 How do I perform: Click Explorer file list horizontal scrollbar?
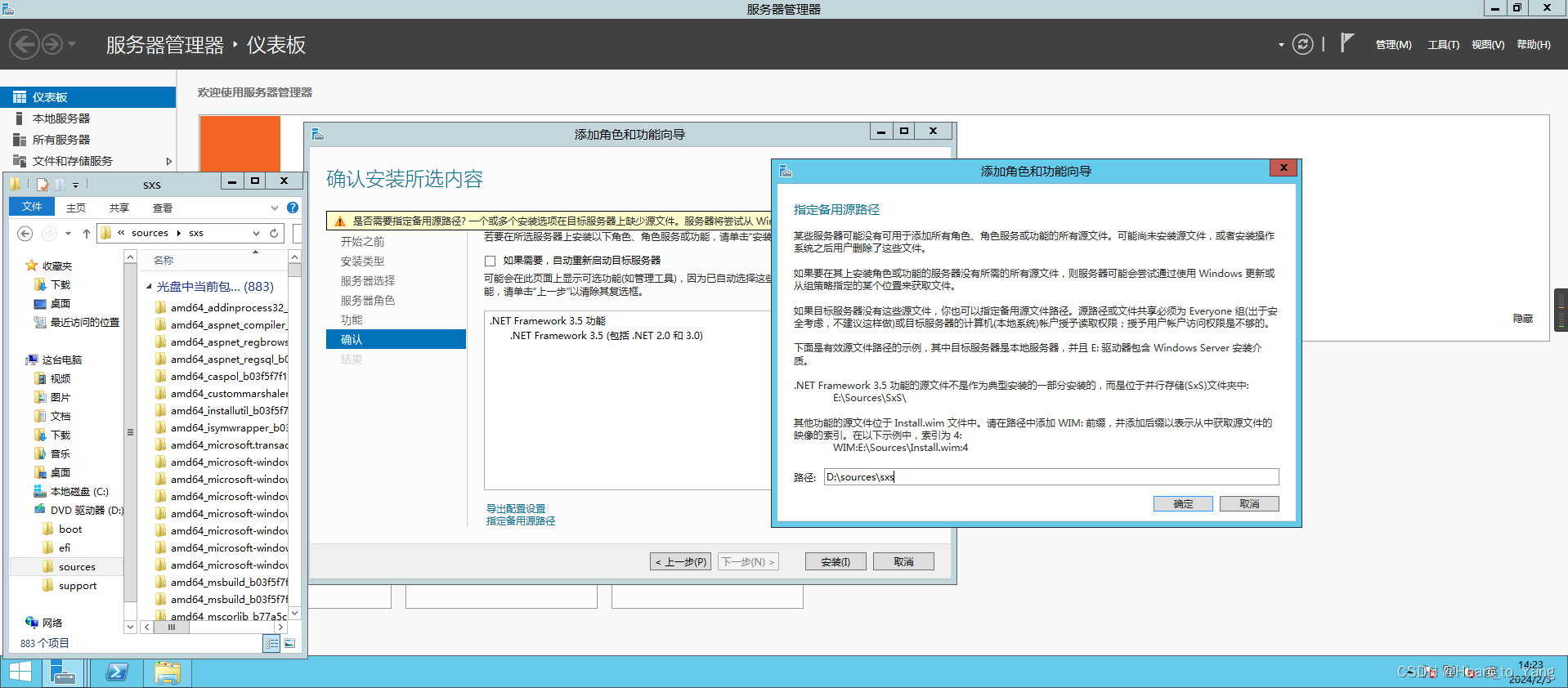pos(213,628)
